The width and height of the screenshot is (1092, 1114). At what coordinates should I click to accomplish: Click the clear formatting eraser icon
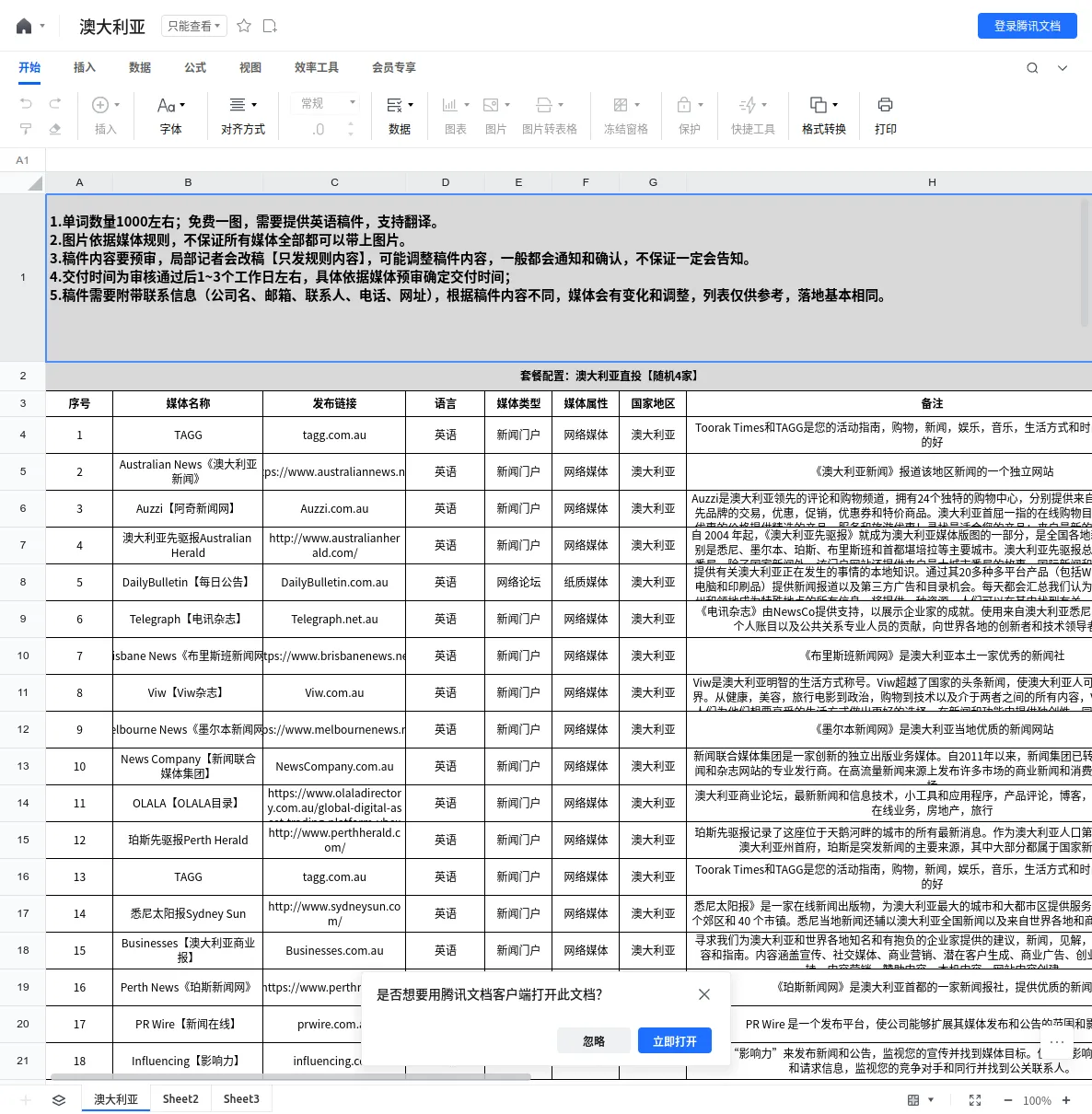point(55,129)
